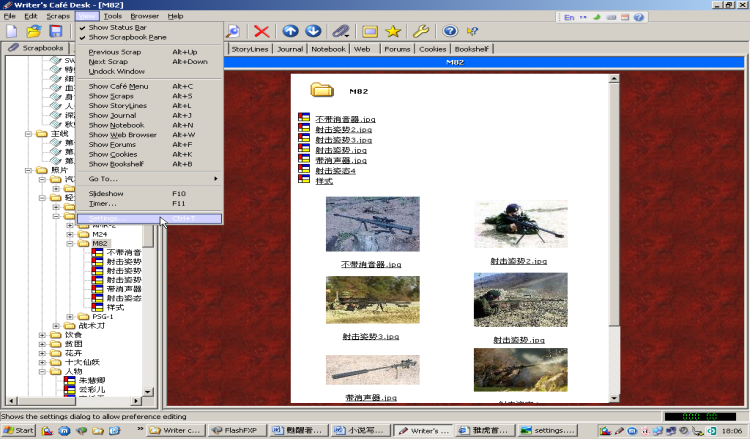This screenshot has height=439, width=750.
Task: Click the blue question mark help icon
Action: (x=450, y=32)
